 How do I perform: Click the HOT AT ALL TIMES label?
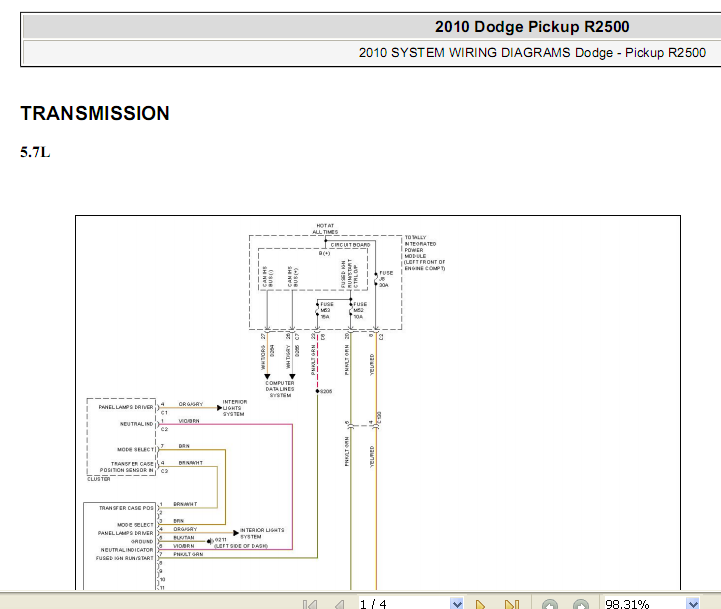point(325,229)
